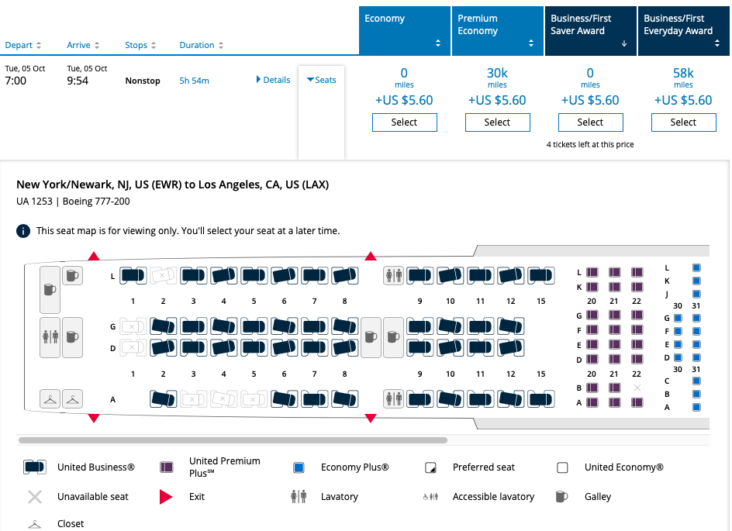Sort flights by Stops column
732x531 pixels.
coord(140,45)
